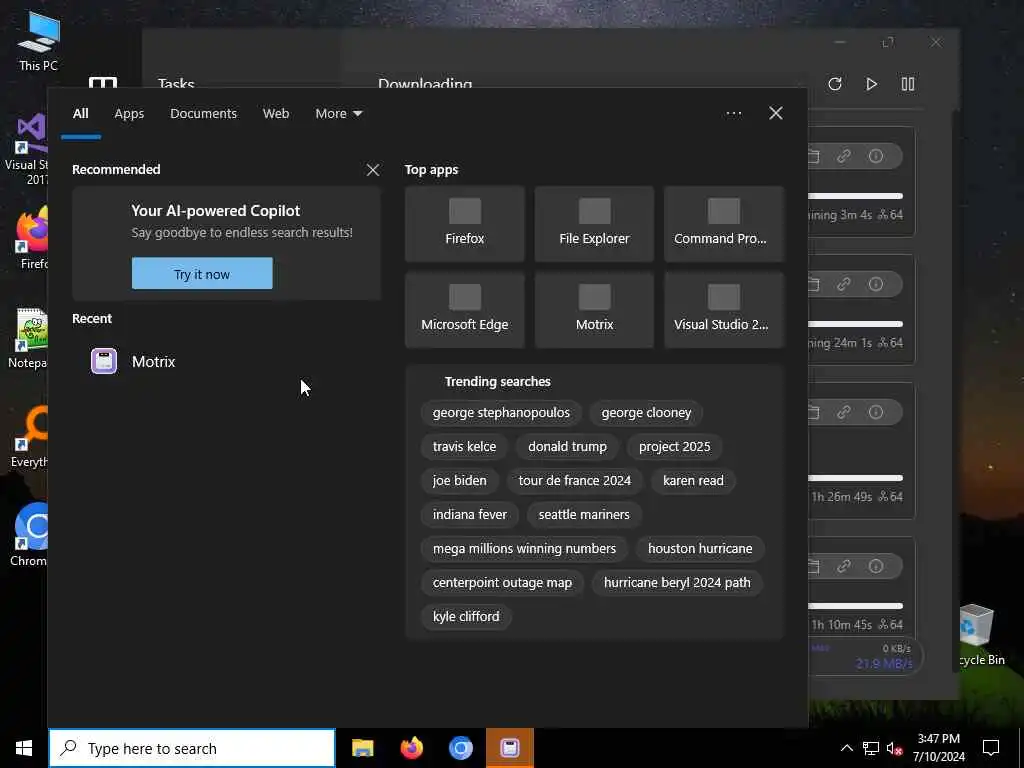Show info for the 1h 10m 45s download

tap(876, 566)
